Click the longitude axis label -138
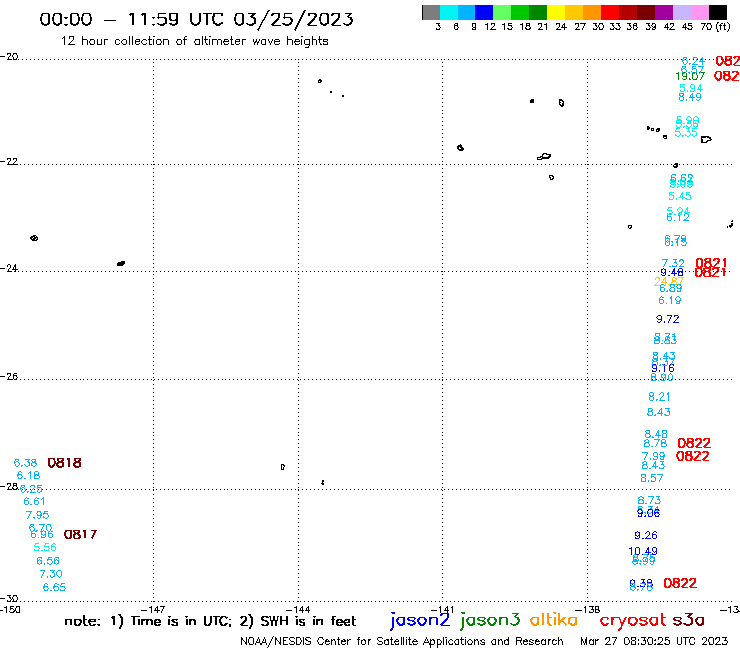The width and height of the screenshot is (740, 650). [x=588, y=609]
